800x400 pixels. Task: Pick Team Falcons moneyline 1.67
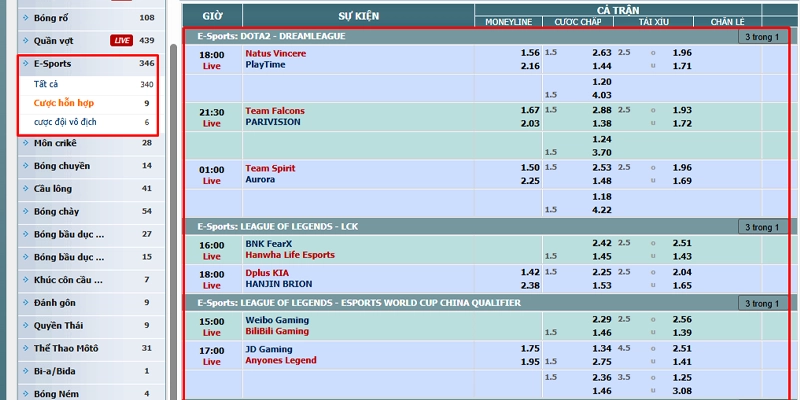pos(530,110)
